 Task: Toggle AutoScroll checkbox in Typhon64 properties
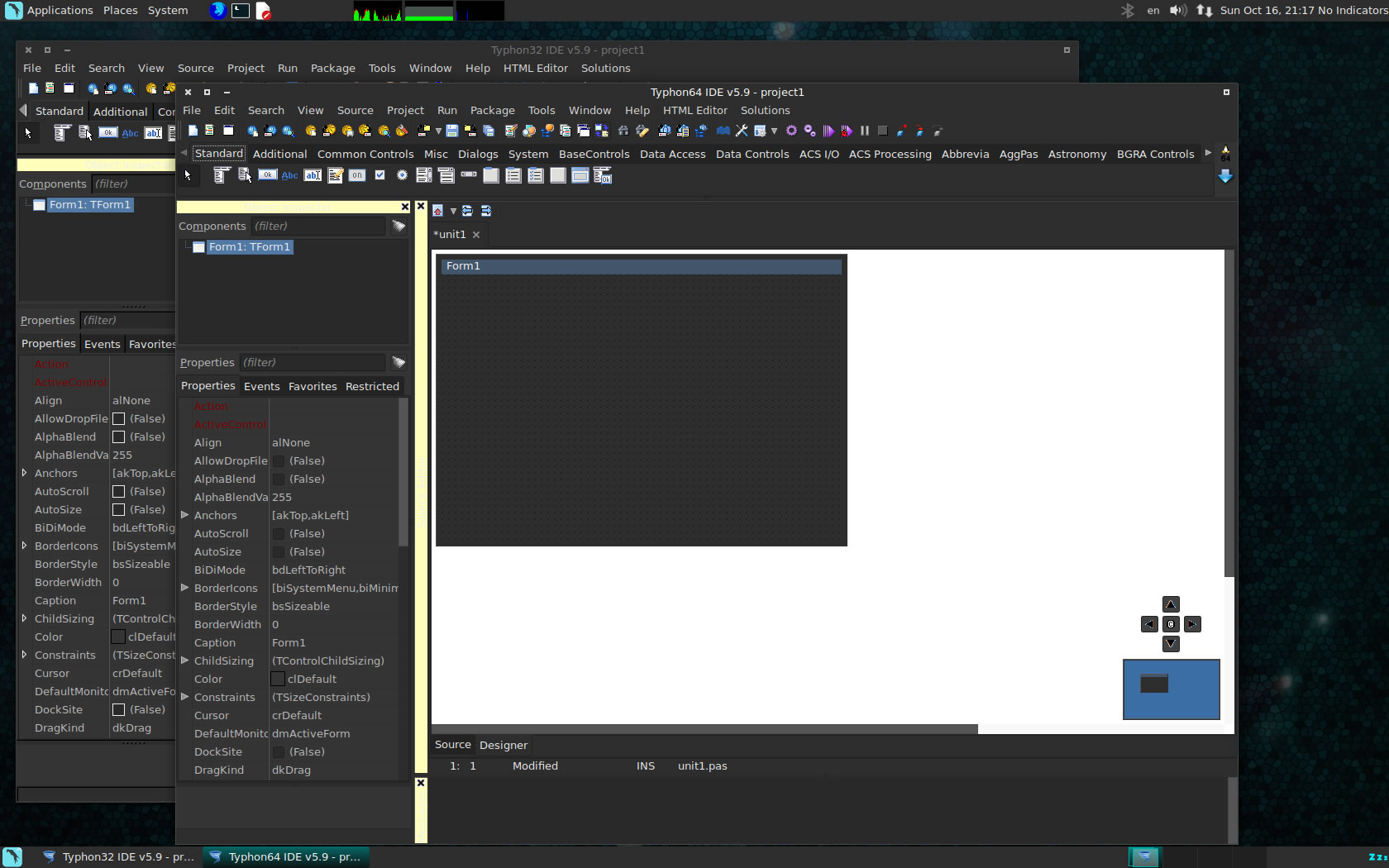coord(279,533)
